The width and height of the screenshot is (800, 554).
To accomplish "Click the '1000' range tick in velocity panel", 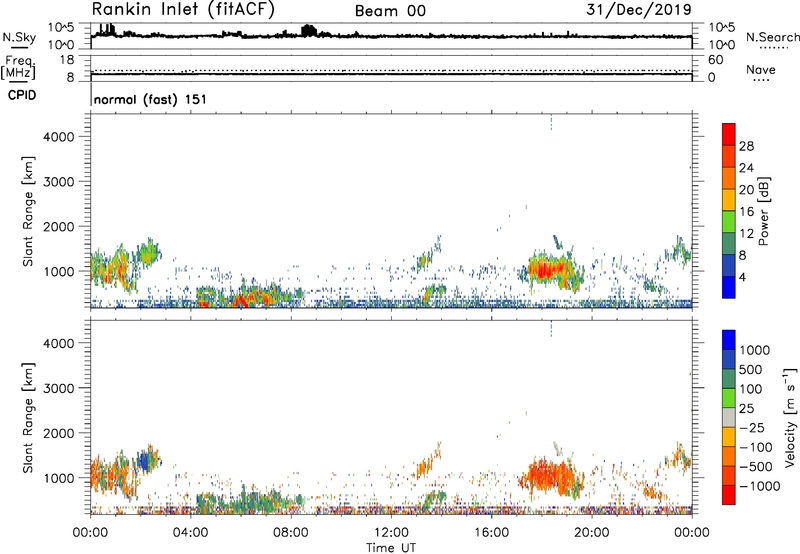I will coord(59,478).
